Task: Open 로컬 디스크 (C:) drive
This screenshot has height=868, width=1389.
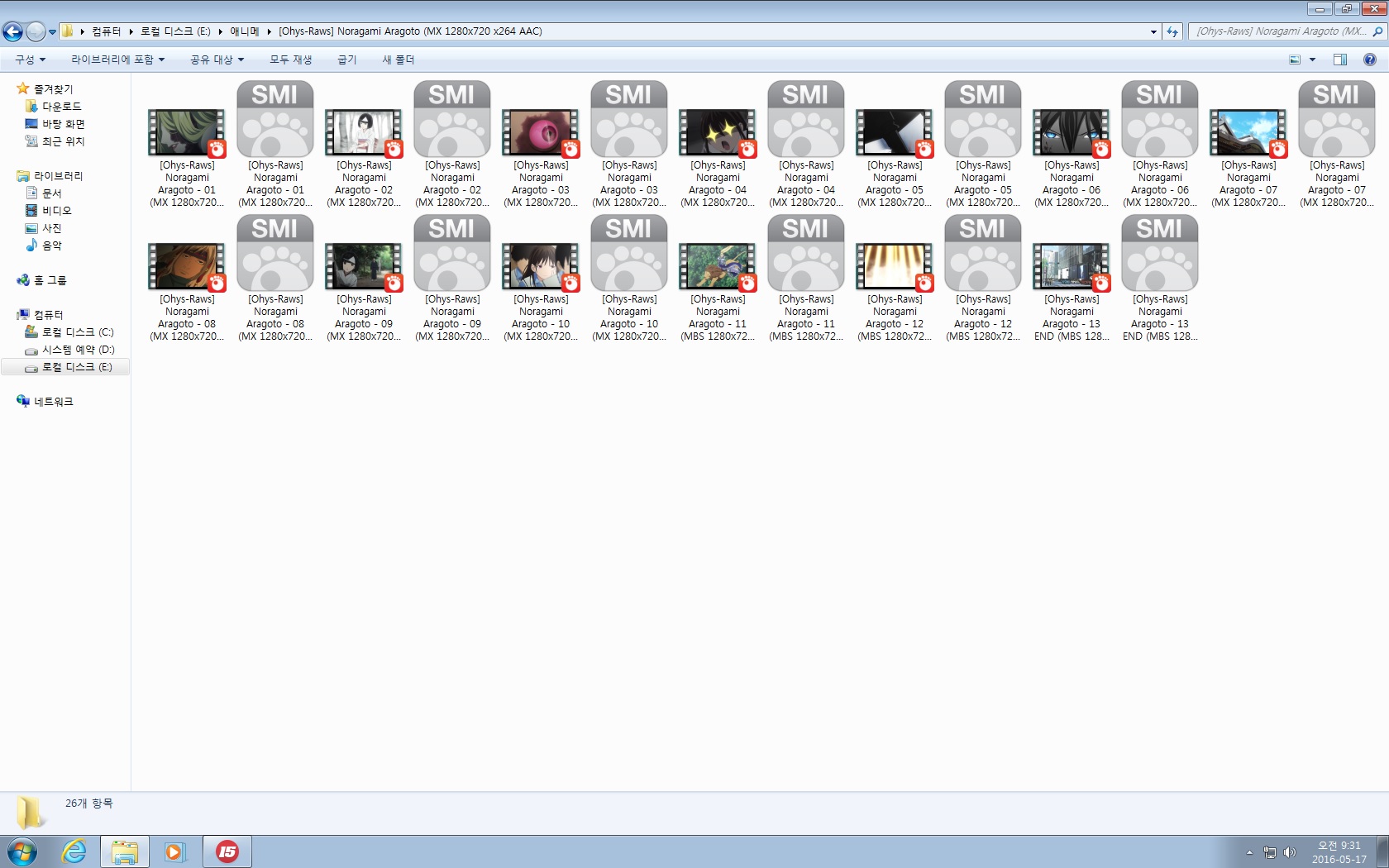Action: pos(69,331)
